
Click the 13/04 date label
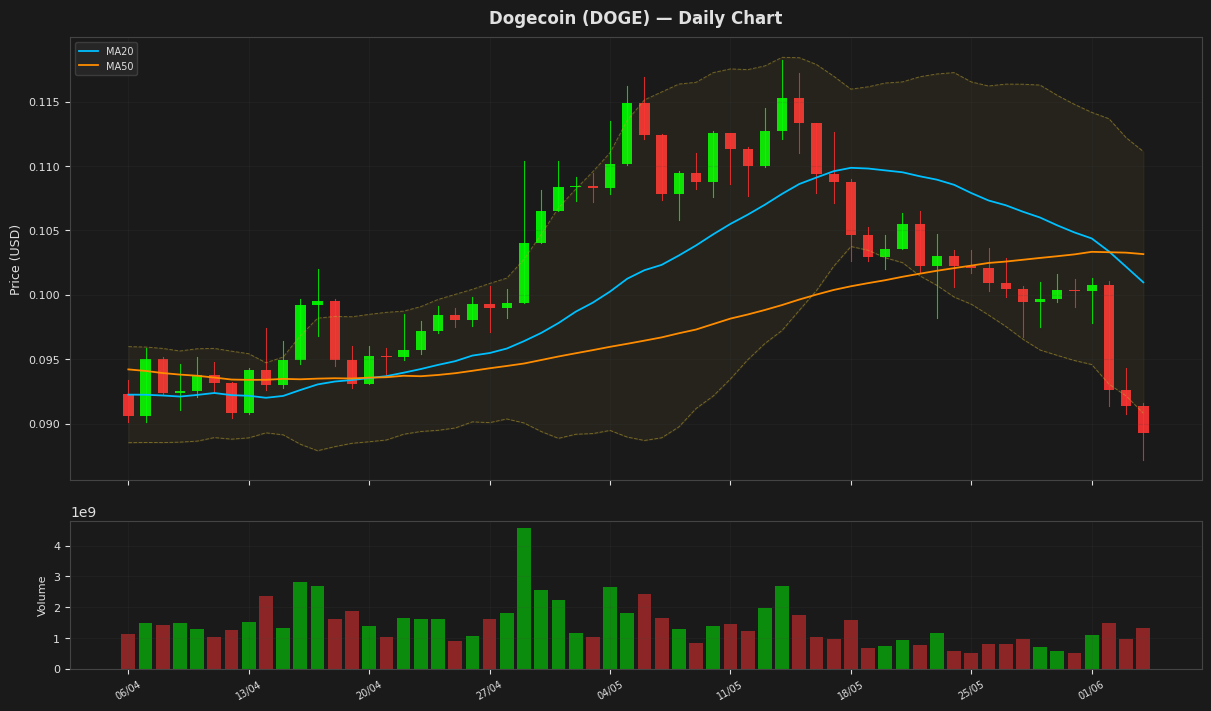point(248,690)
